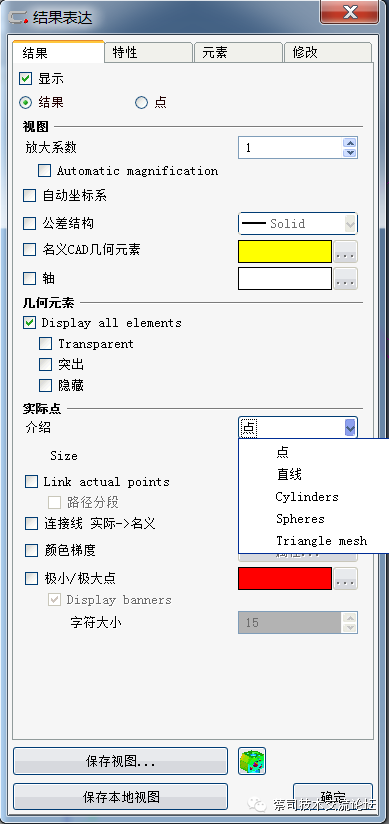The height and width of the screenshot is (824, 389).
Task: Pick Cylinders in the dropdown list
Action: pos(306,497)
